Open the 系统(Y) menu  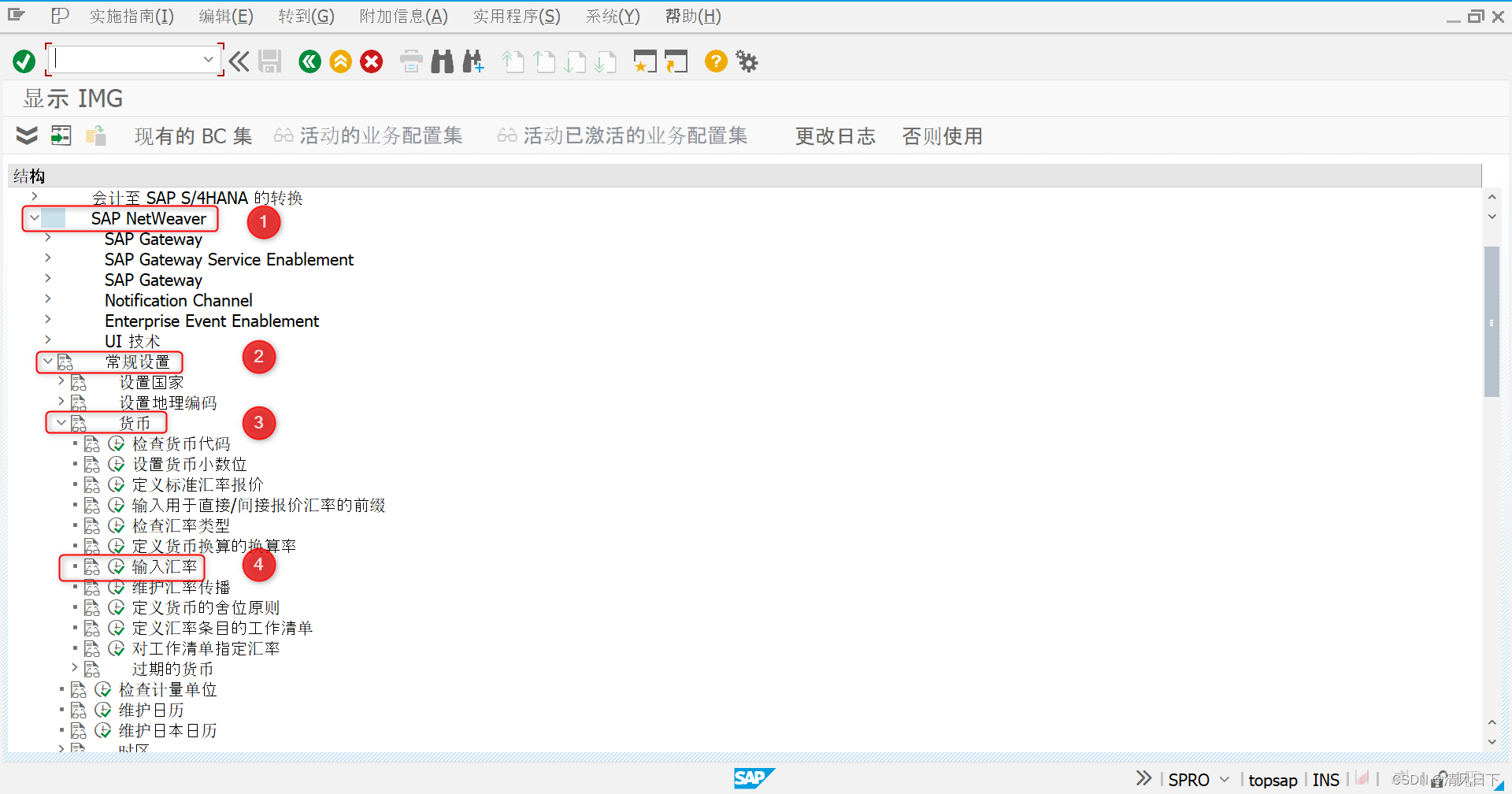(613, 16)
